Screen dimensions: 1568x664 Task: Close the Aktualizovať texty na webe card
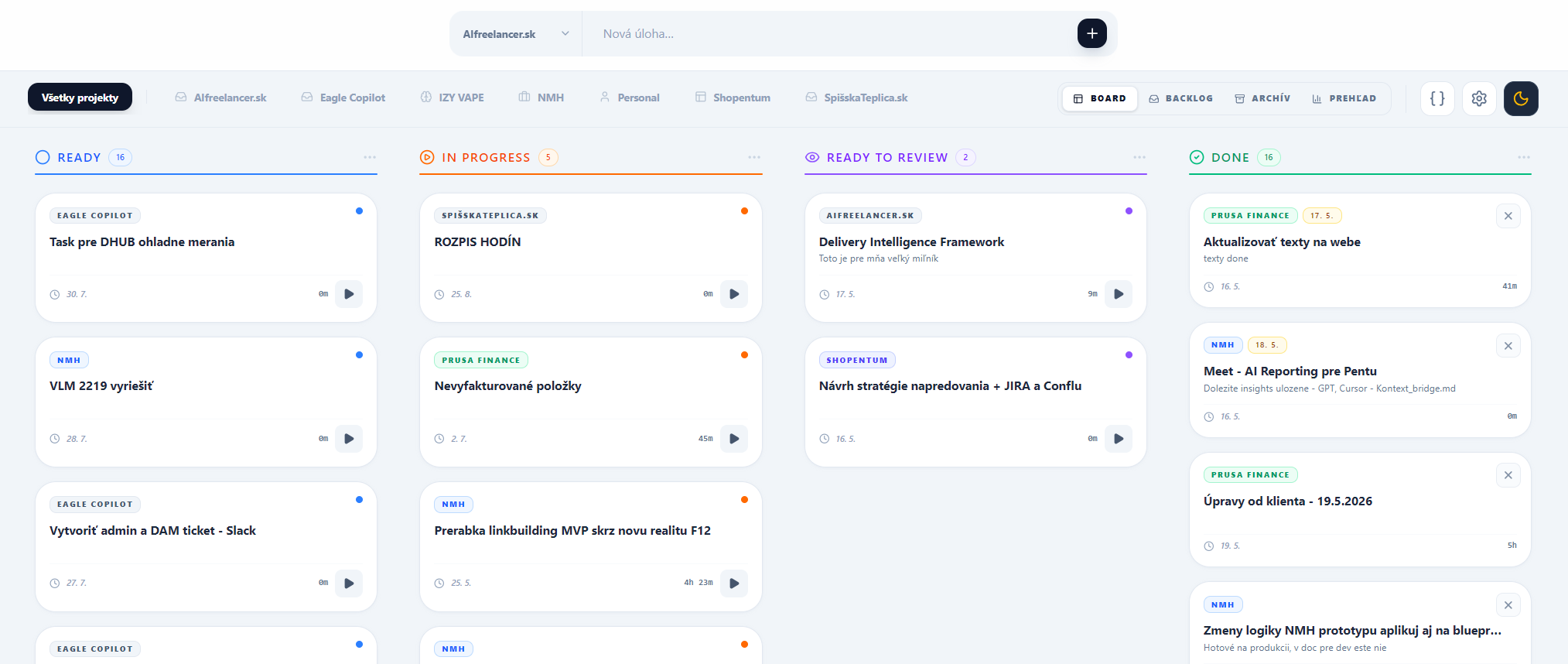click(x=1508, y=216)
